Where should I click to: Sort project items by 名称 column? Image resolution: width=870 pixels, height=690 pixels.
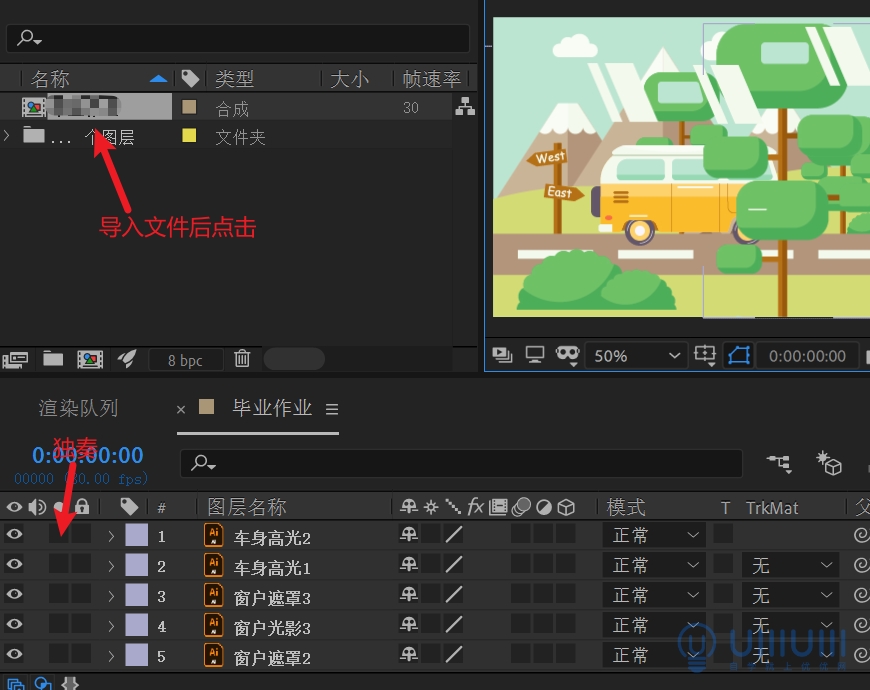pos(50,79)
